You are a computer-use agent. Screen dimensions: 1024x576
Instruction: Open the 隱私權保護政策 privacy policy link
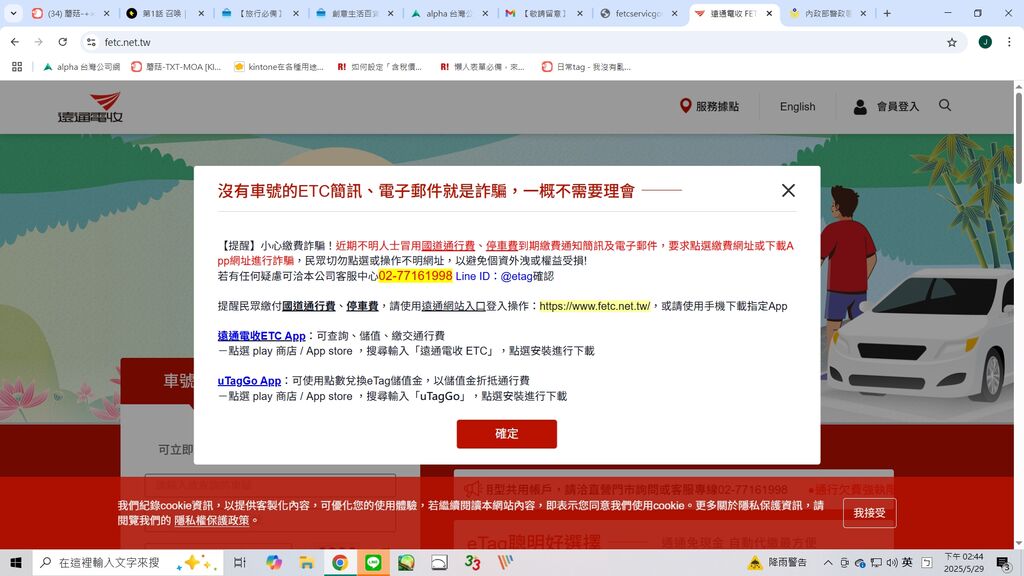pos(212,520)
